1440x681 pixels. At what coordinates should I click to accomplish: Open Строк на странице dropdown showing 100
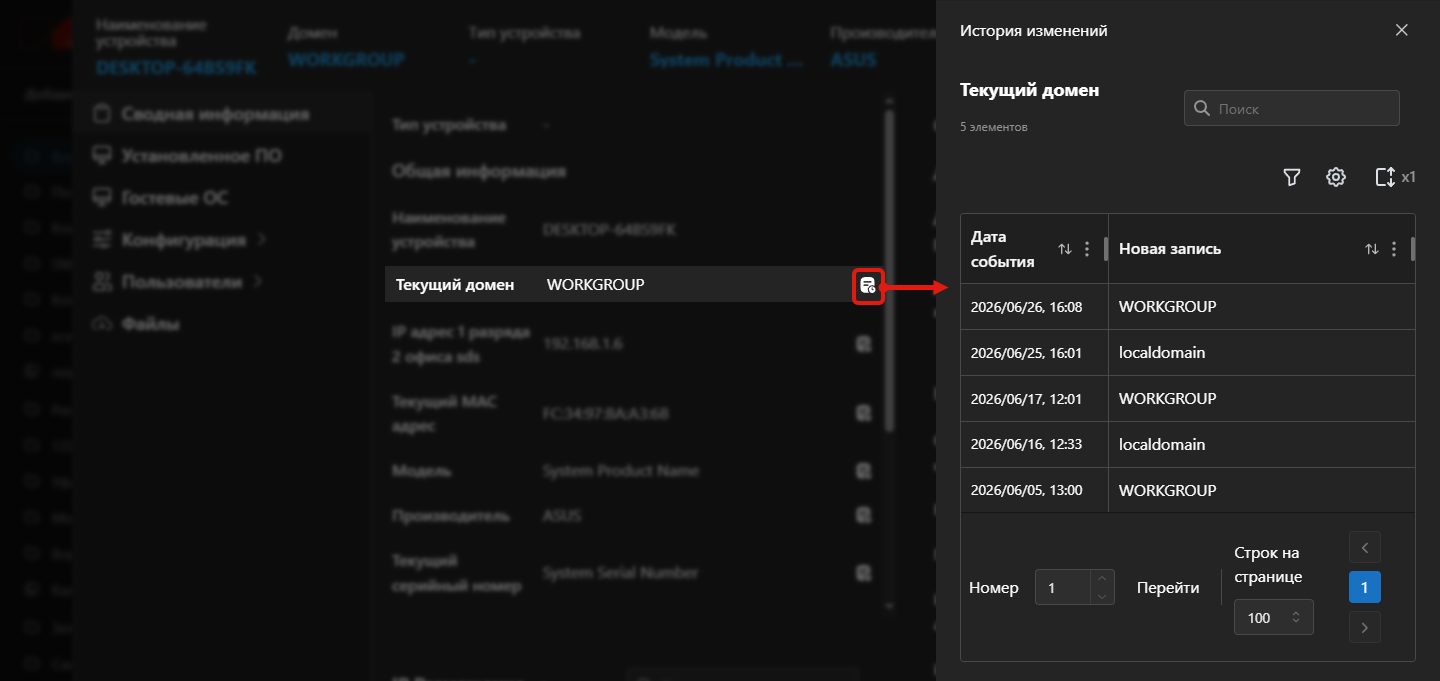[1273, 618]
